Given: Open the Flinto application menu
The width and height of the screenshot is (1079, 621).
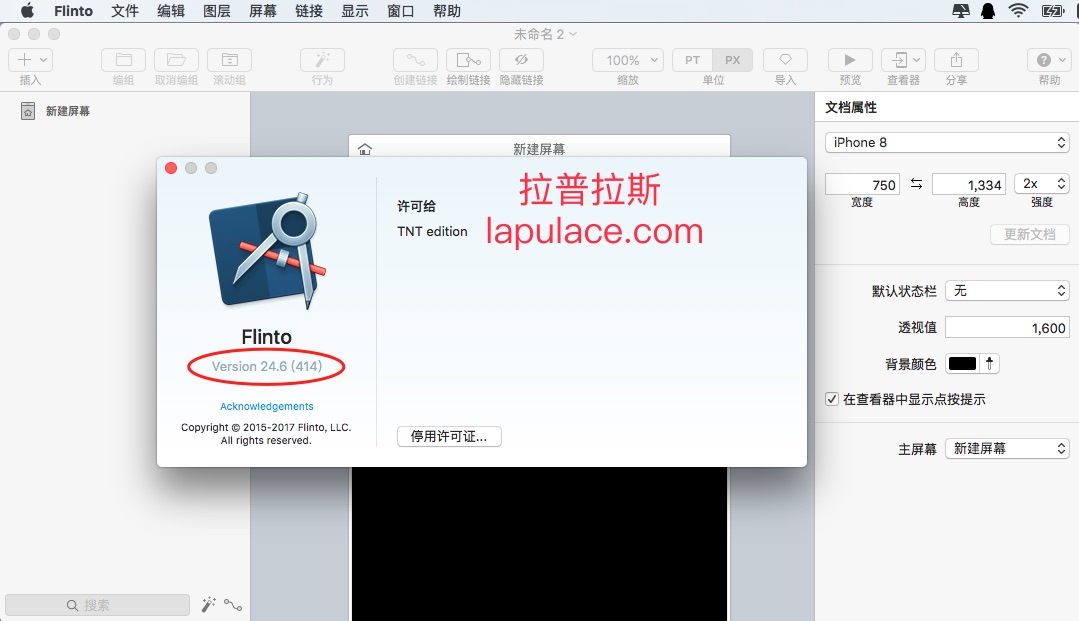Looking at the screenshot, I should [74, 11].
